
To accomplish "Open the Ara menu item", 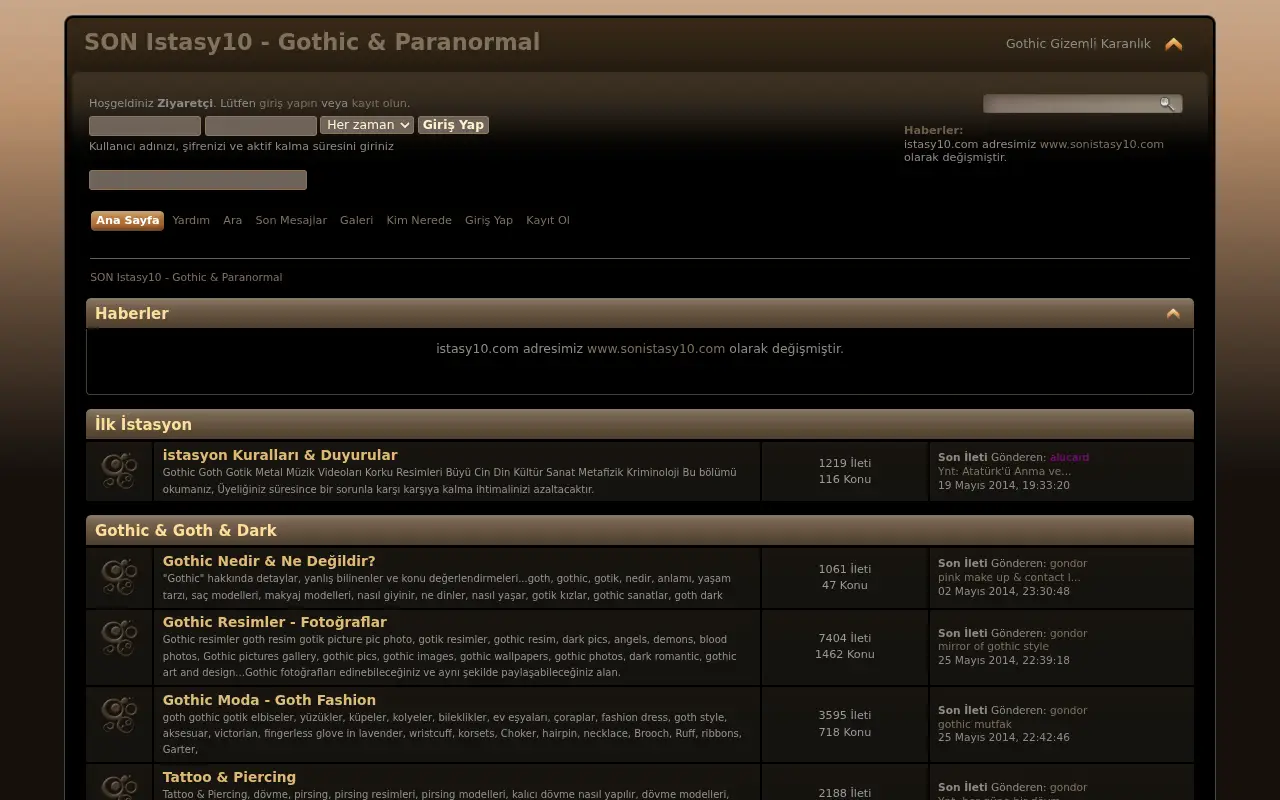I will 233,221.
